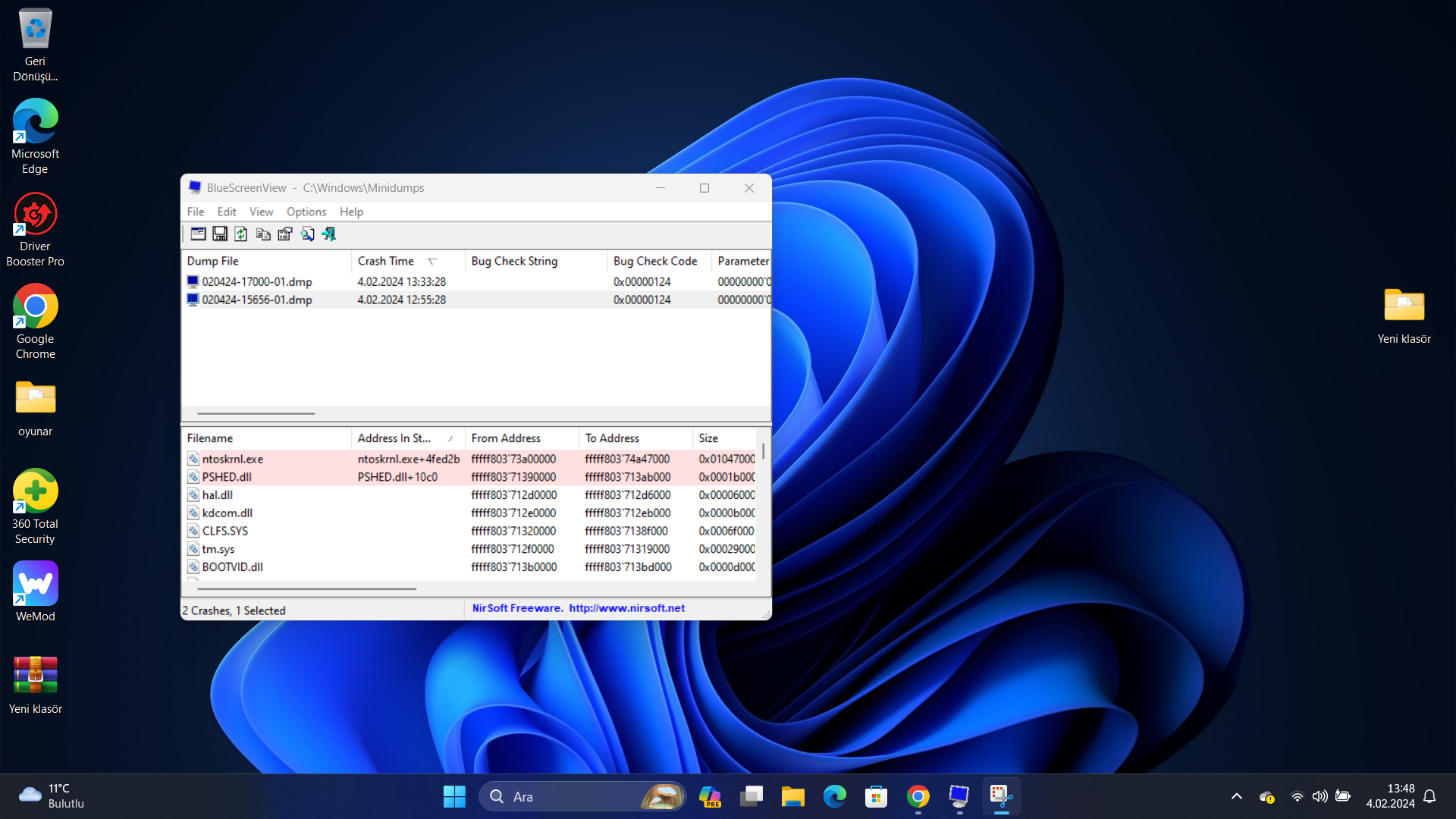The height and width of the screenshot is (819, 1456).
Task: Click the Advanced Options toolbar icon
Action: 198,234
